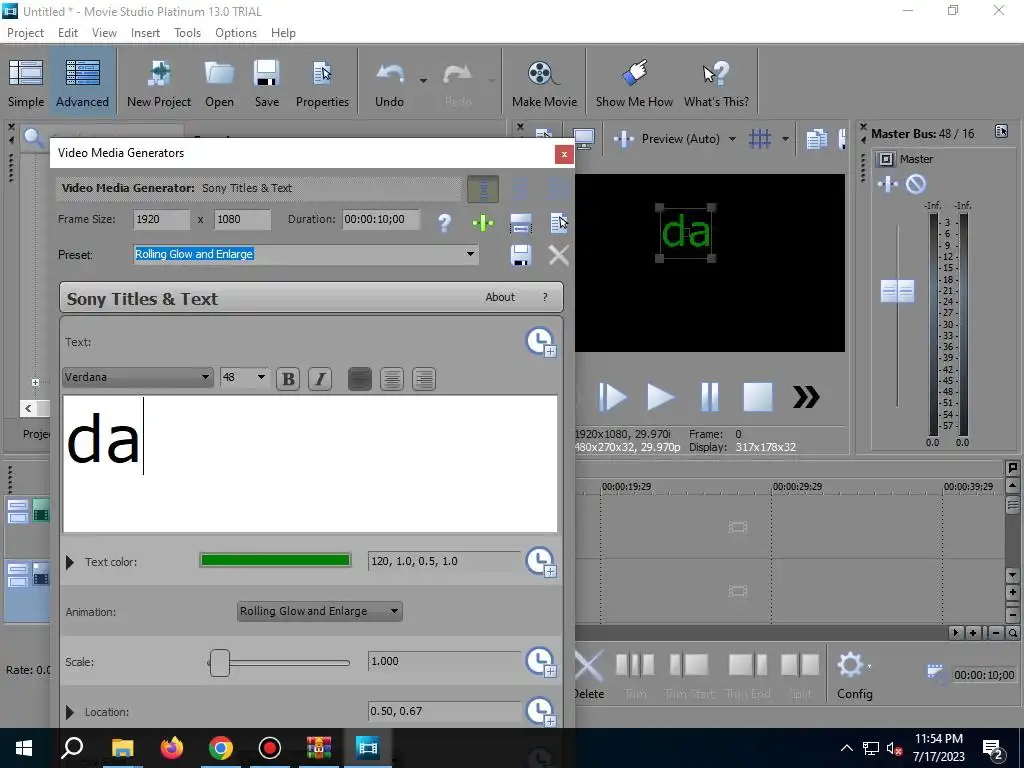Image resolution: width=1024 pixels, height=768 pixels.
Task: Close the Video Media Generators window
Action: (x=564, y=154)
